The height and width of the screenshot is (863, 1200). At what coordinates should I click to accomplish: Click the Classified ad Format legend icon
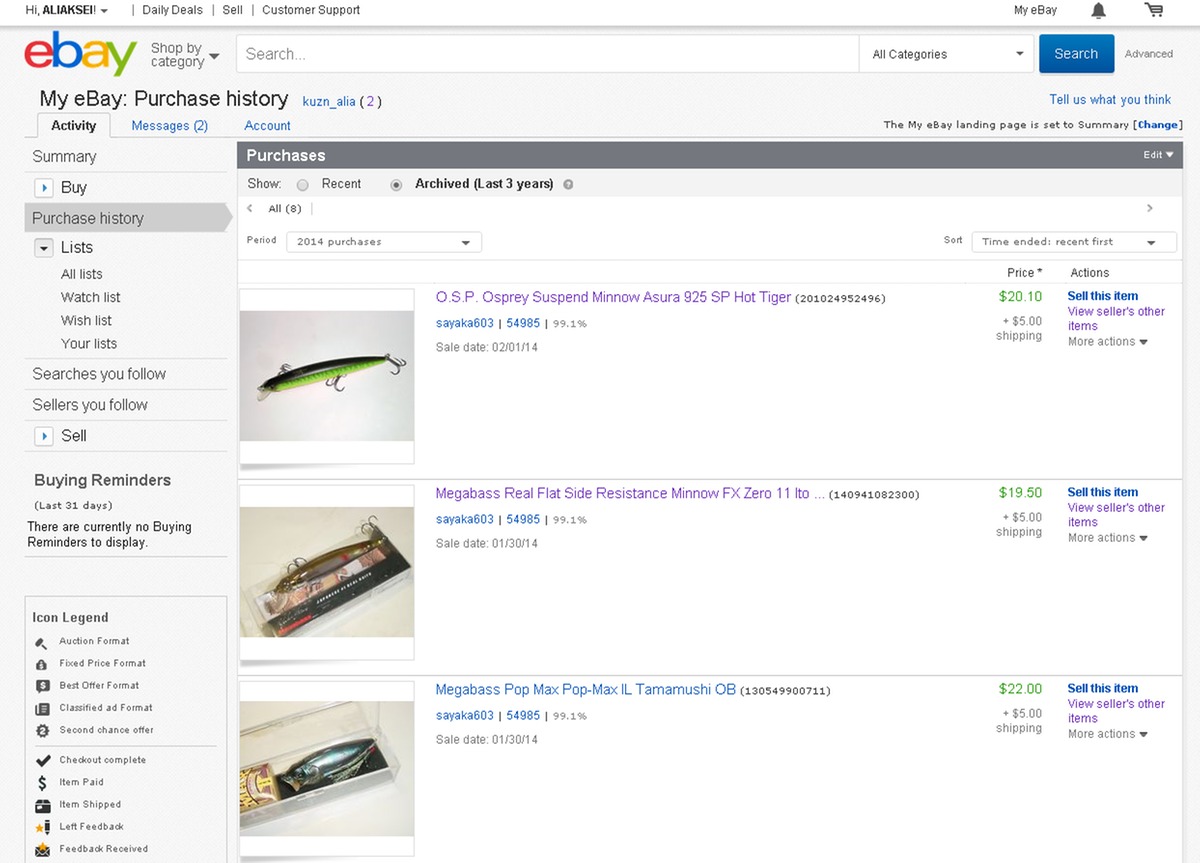[42, 708]
